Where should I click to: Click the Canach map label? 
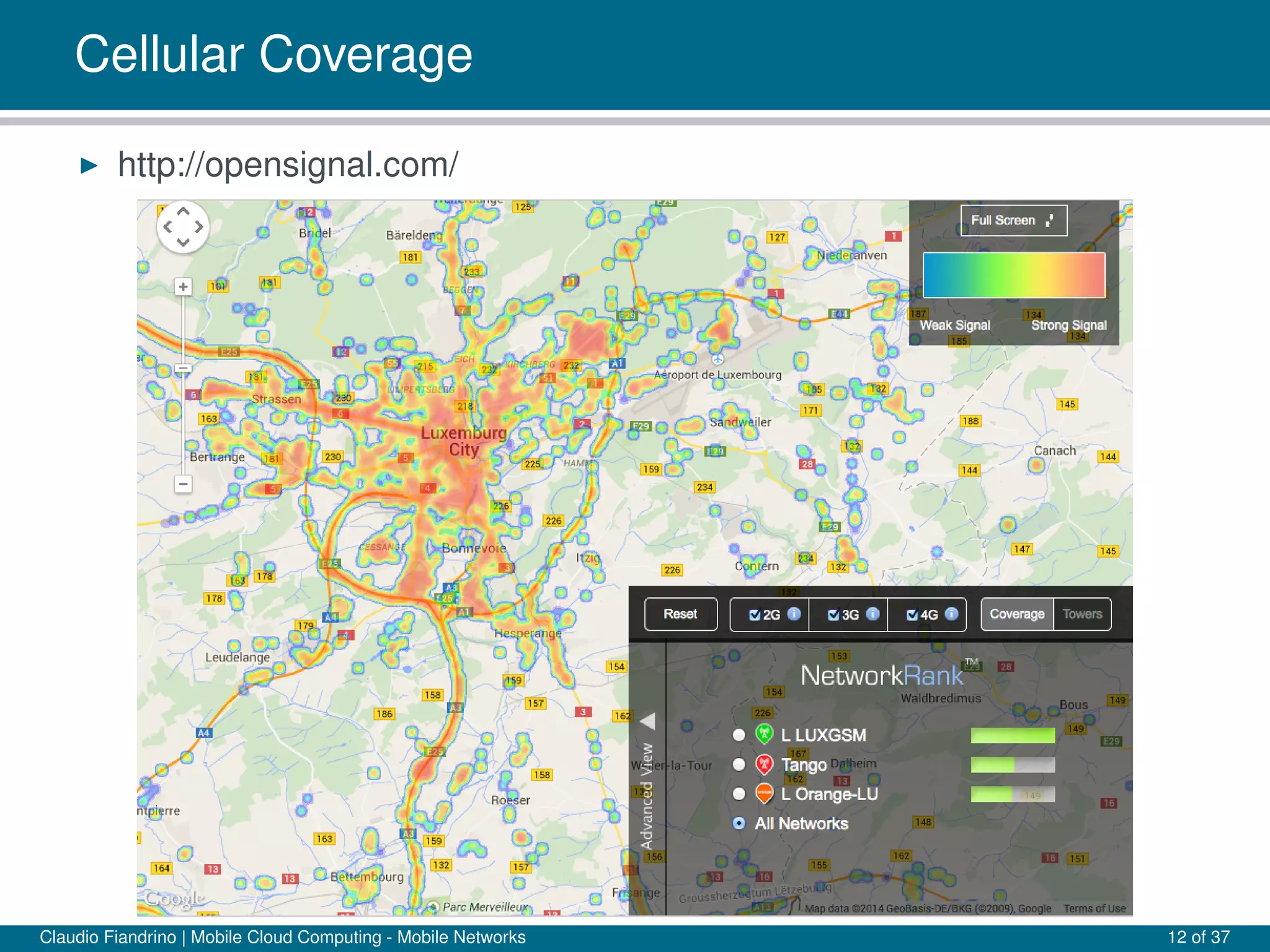tap(1055, 451)
